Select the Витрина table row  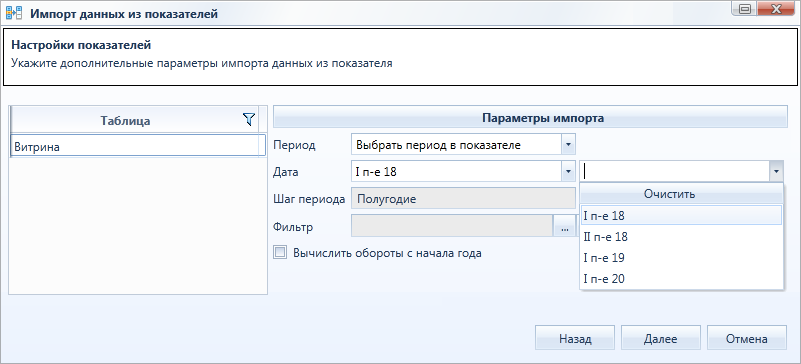click(138, 147)
